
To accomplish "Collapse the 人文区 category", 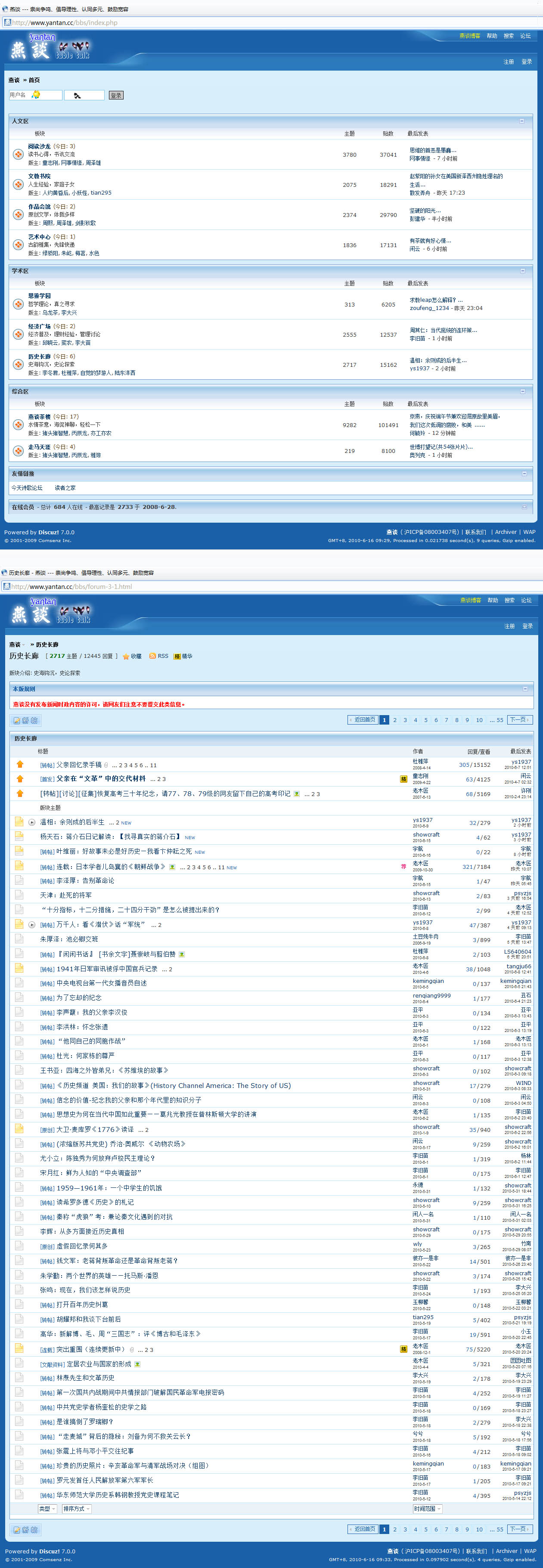I will pos(522,121).
